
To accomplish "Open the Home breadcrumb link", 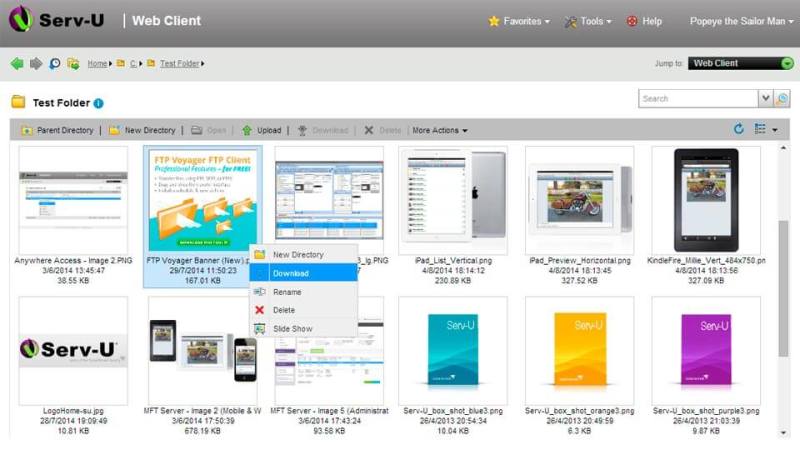I will (97, 64).
